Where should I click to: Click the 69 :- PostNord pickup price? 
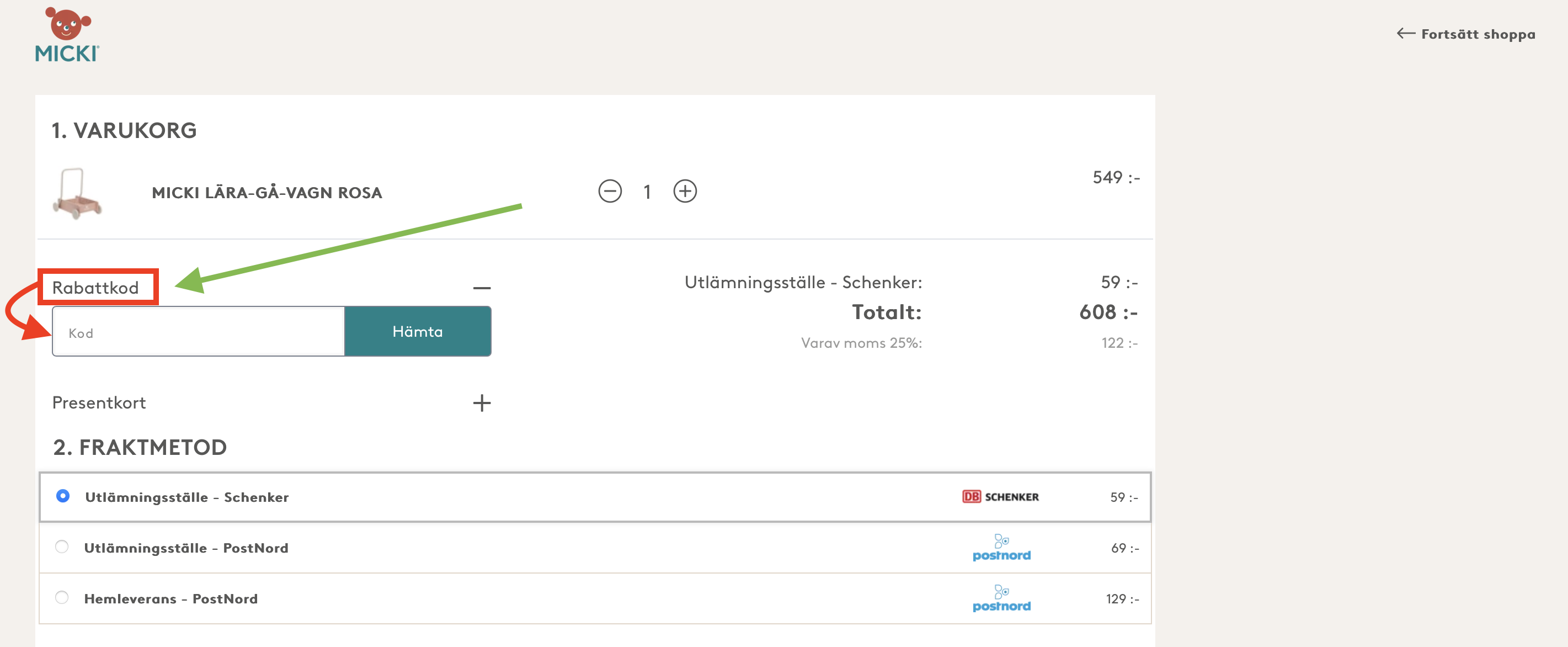1124,548
